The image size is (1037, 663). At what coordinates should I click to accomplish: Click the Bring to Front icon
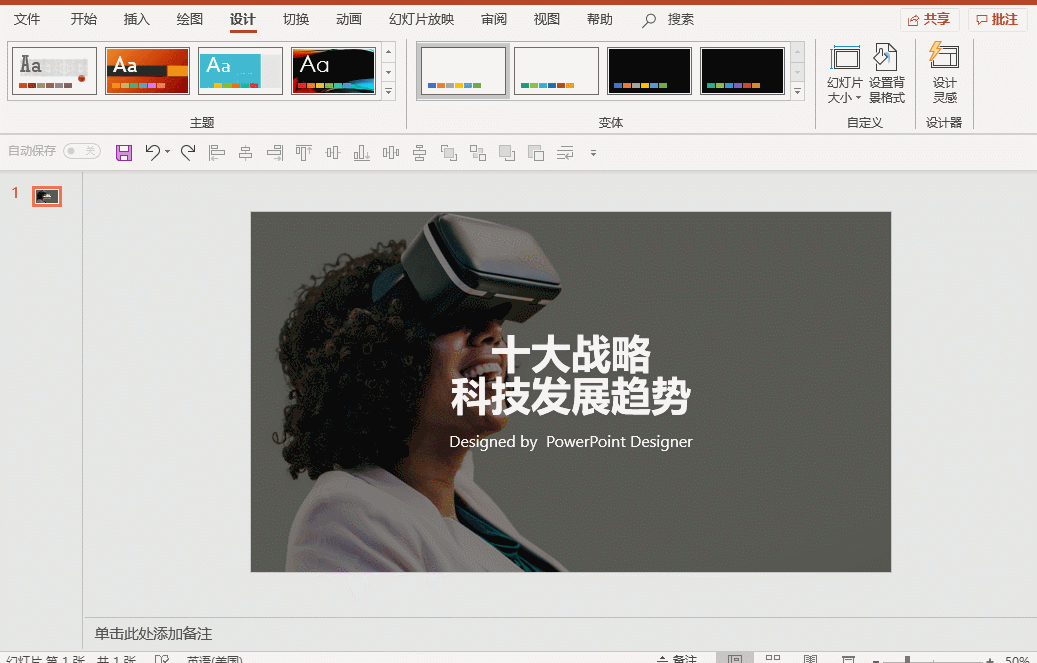(x=507, y=153)
